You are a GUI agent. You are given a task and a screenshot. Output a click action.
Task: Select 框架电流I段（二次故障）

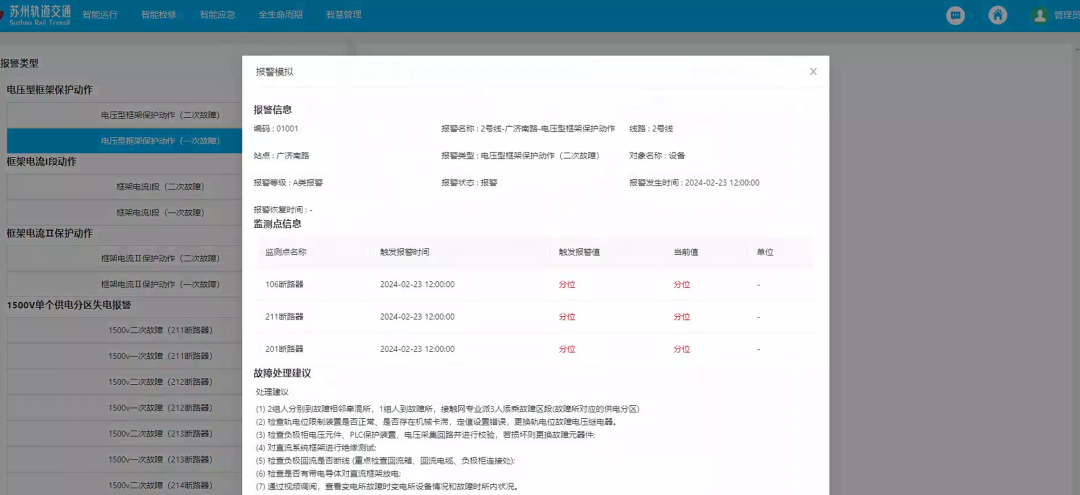point(124,187)
